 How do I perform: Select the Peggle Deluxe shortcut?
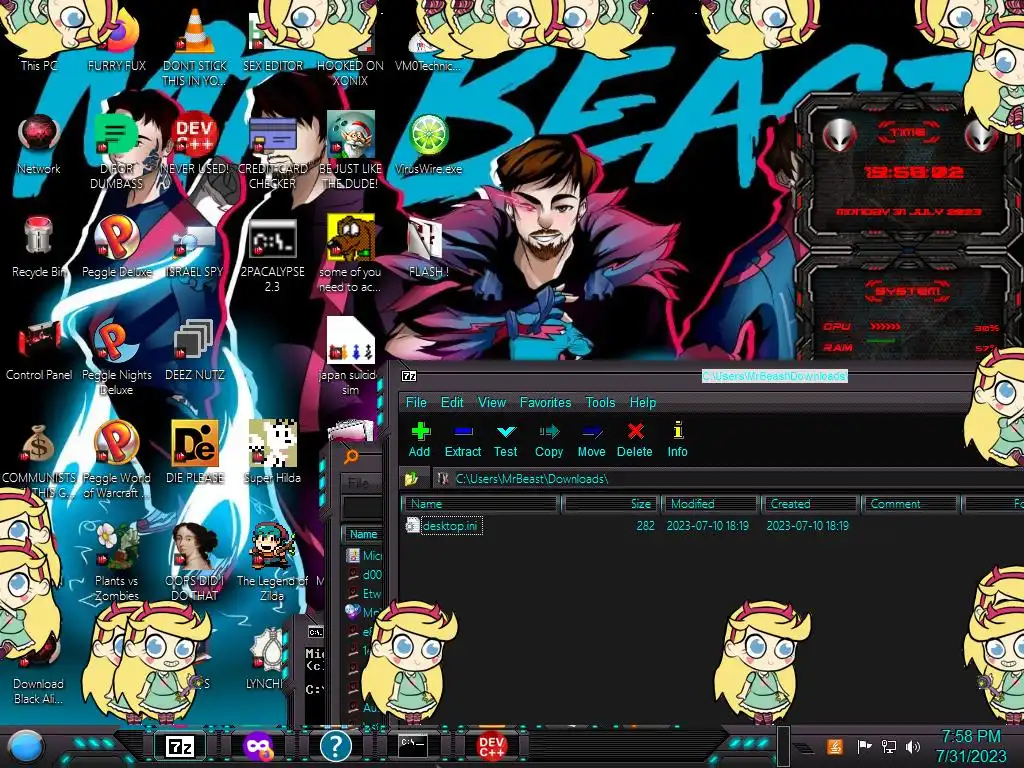[x=117, y=247]
